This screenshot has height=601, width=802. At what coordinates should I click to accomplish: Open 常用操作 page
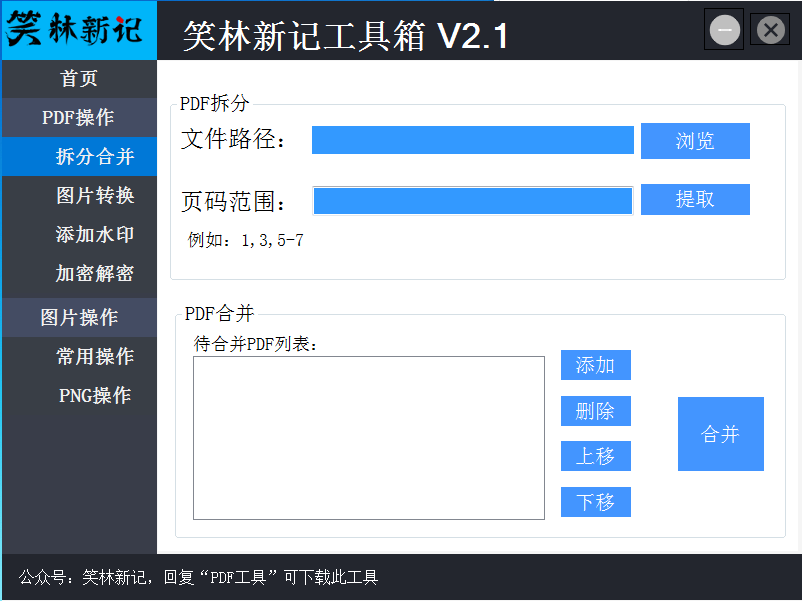[79, 357]
